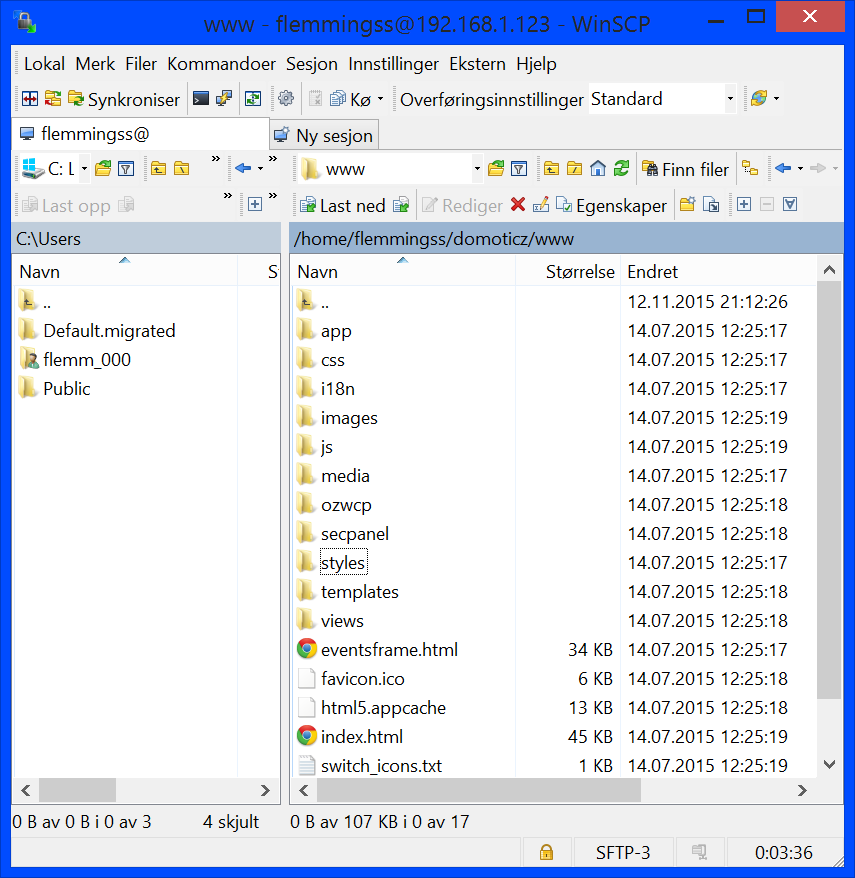Click the Finn filer button

click(x=686, y=169)
